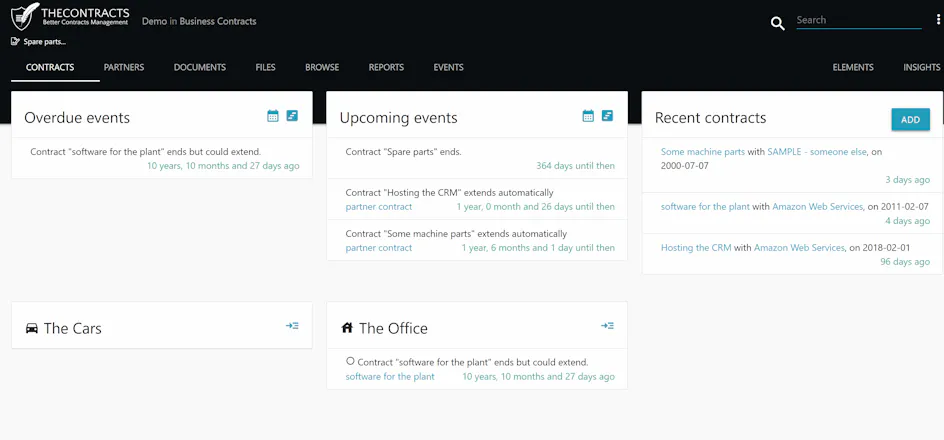Go to the Files tab
Screen dimensions: 944x440
click(266, 67)
